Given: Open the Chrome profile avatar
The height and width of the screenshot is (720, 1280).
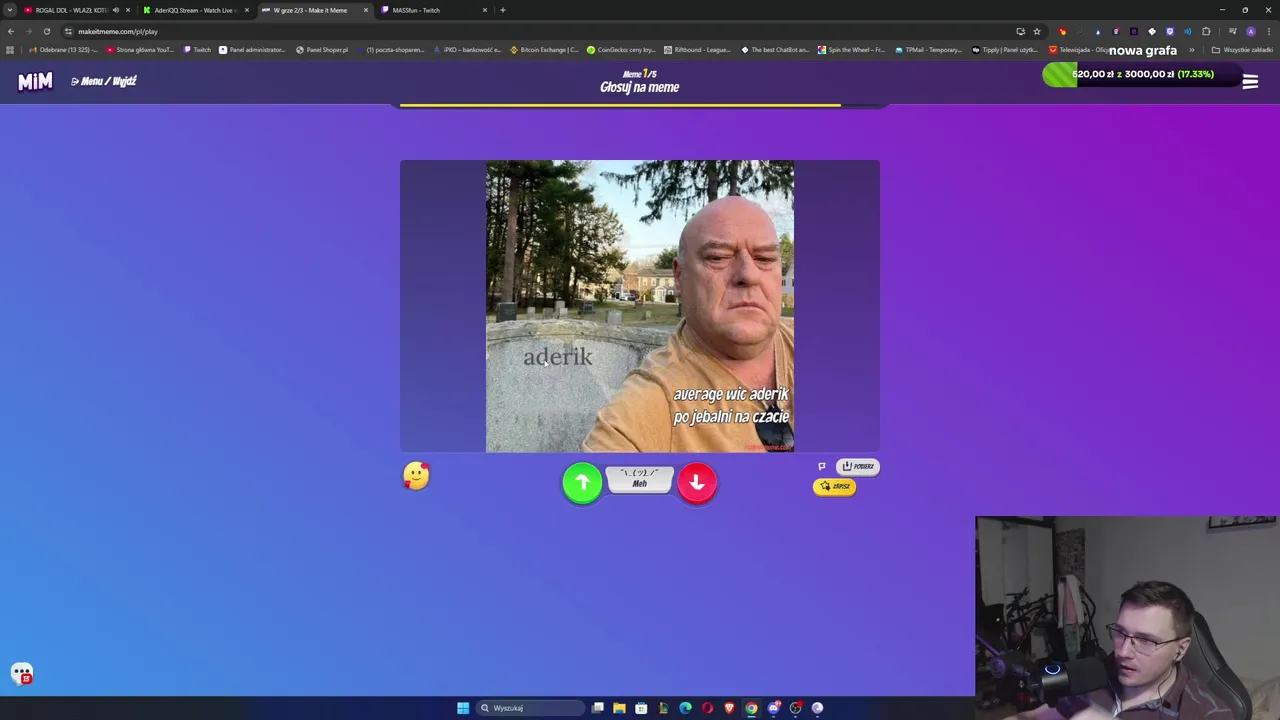Looking at the screenshot, I should [1251, 31].
